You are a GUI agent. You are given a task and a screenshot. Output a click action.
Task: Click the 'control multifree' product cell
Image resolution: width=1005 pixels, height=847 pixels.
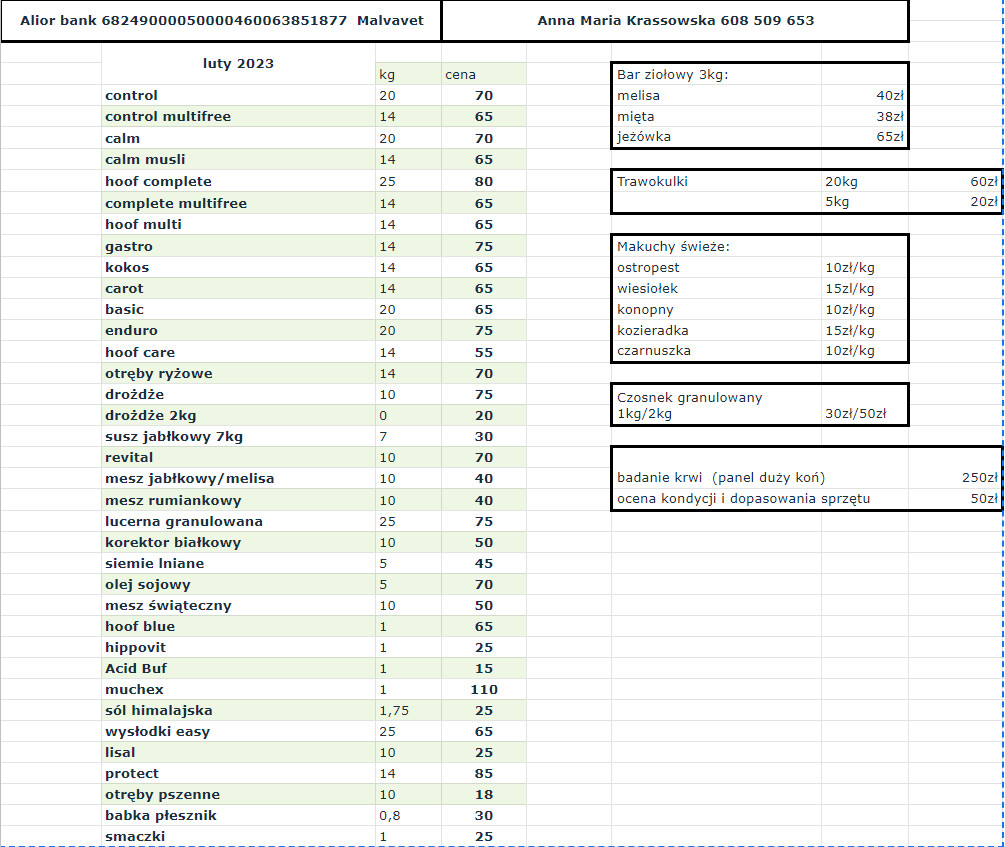pos(238,117)
